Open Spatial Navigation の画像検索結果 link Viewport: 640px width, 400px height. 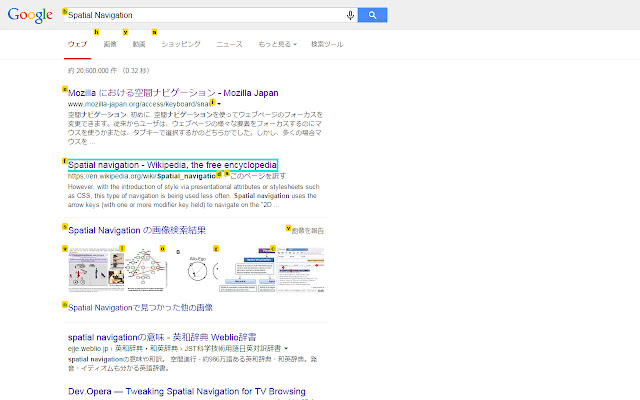[x=137, y=230]
